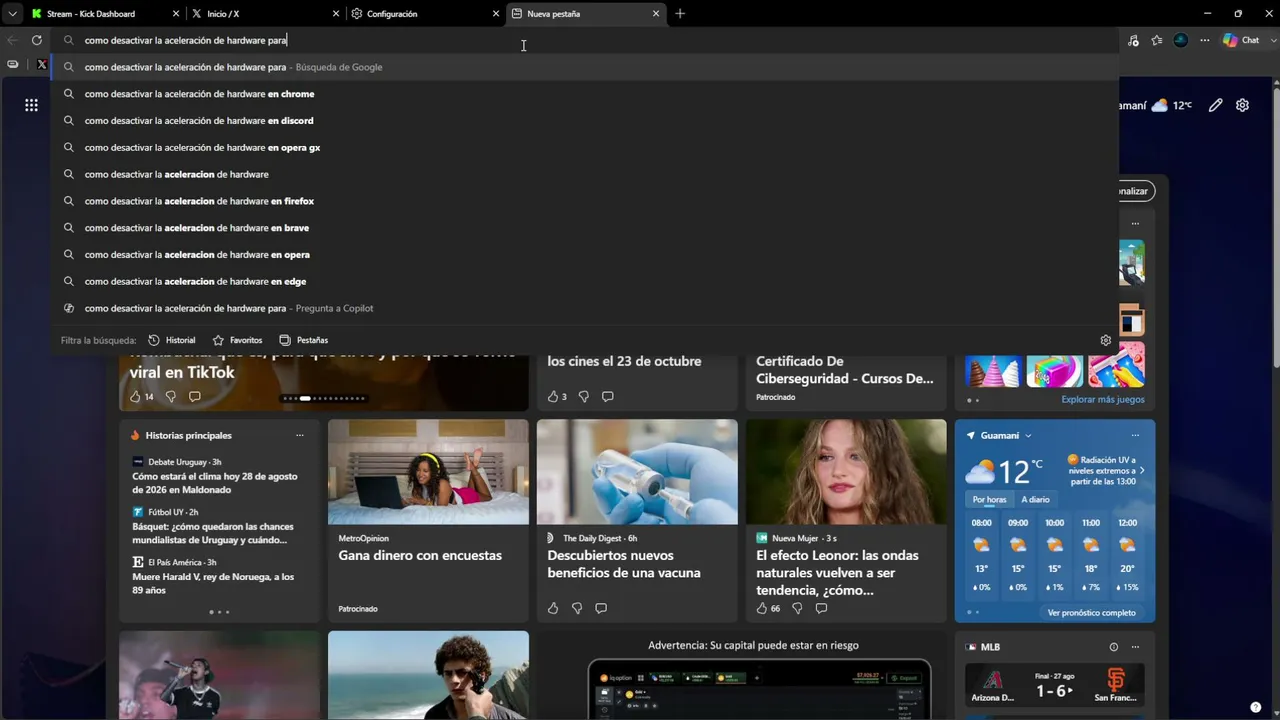Choose suggestion ending 'en discord'
Image resolution: width=1280 pixels, height=720 pixels.
click(x=585, y=121)
